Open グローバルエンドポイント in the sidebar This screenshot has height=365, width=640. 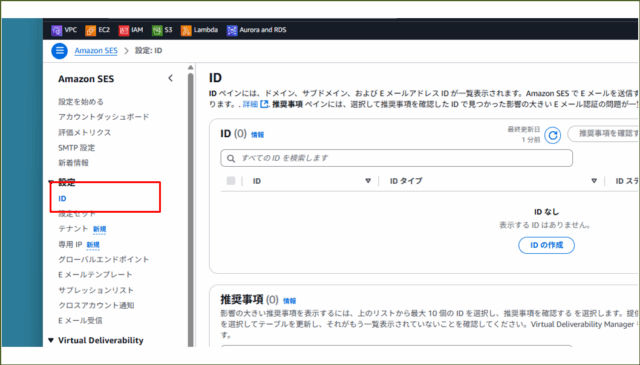pos(104,259)
